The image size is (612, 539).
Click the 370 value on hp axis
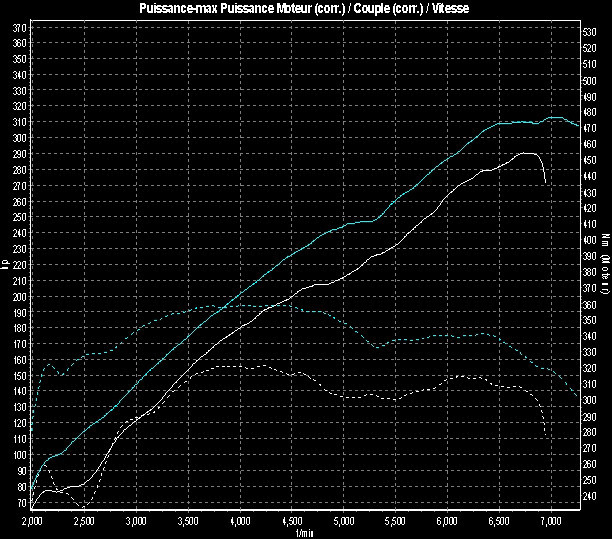click(x=20, y=29)
